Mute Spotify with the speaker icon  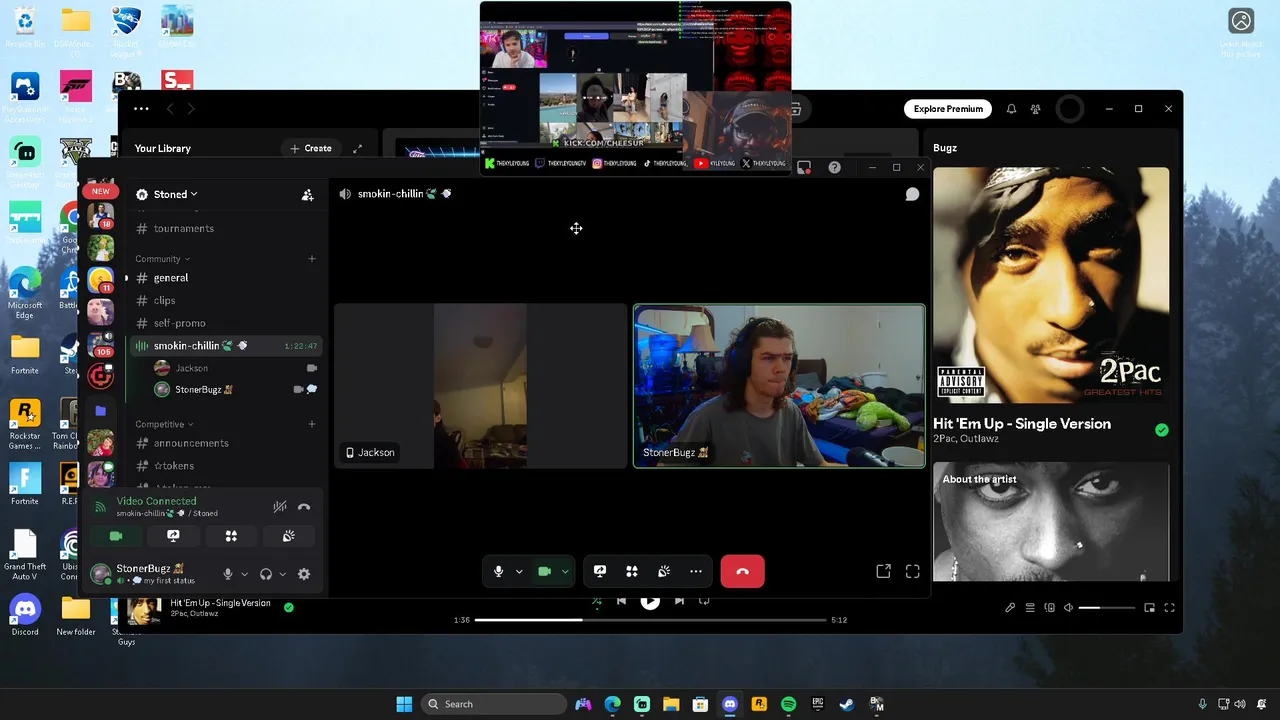[1068, 608]
